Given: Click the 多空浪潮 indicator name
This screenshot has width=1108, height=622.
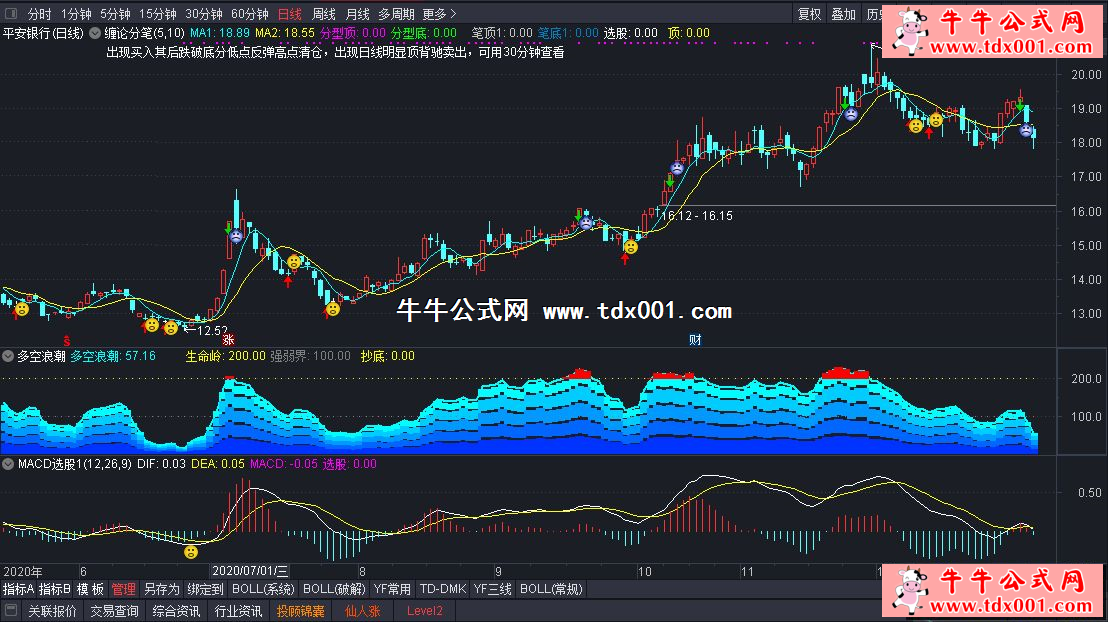Looking at the screenshot, I should (41, 356).
